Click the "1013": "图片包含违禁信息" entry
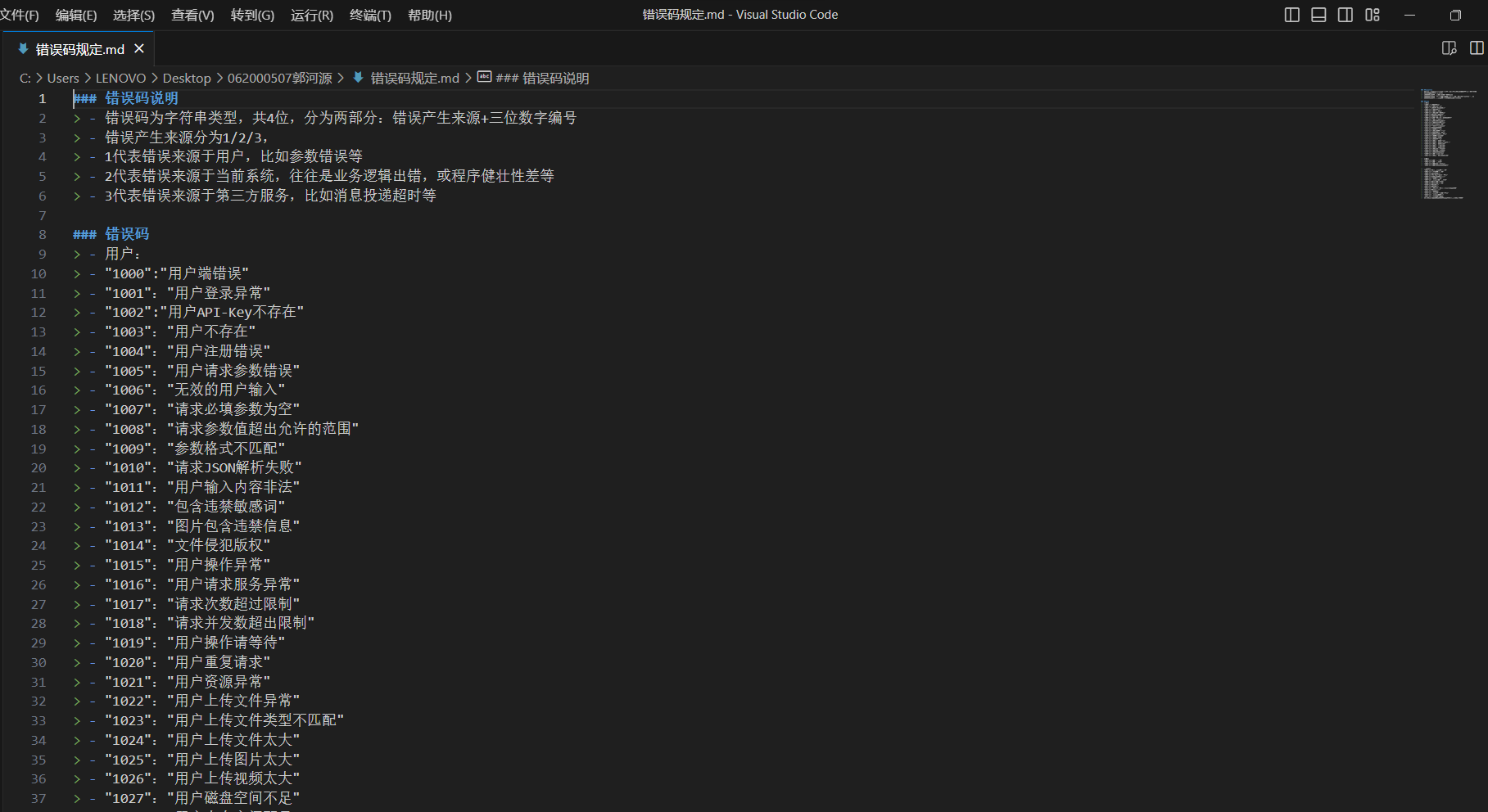This screenshot has width=1488, height=812. (202, 526)
